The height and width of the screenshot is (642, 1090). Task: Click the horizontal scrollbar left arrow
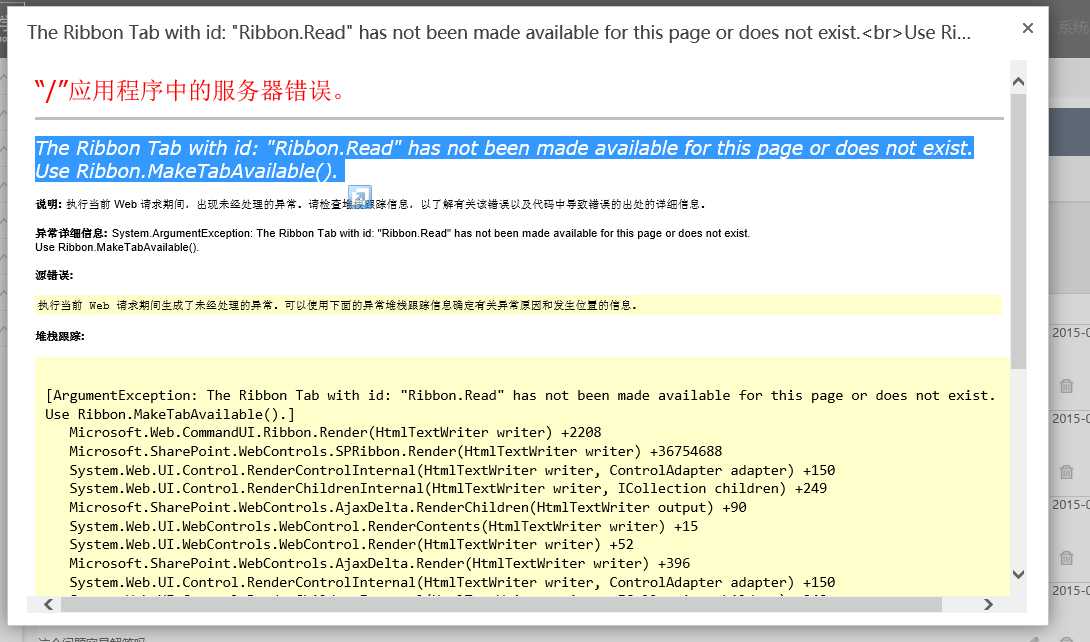click(x=49, y=604)
